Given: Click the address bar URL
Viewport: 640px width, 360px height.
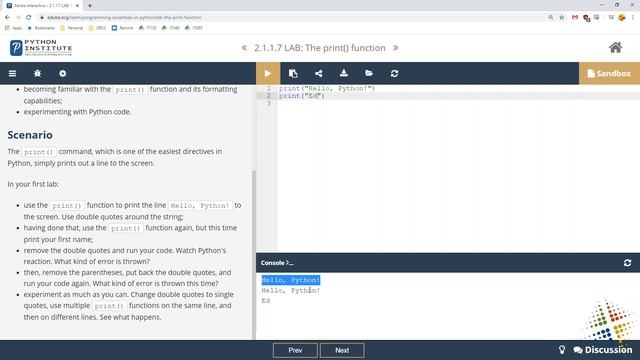Looking at the screenshot, I should [124, 18].
